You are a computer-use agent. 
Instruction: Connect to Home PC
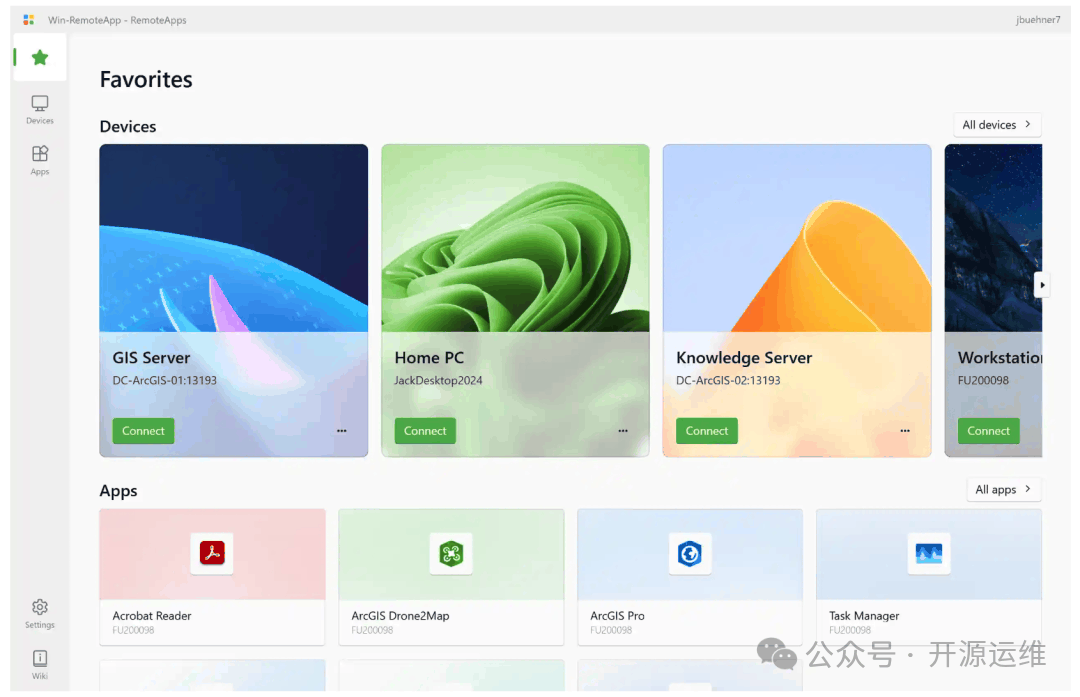click(x=425, y=430)
